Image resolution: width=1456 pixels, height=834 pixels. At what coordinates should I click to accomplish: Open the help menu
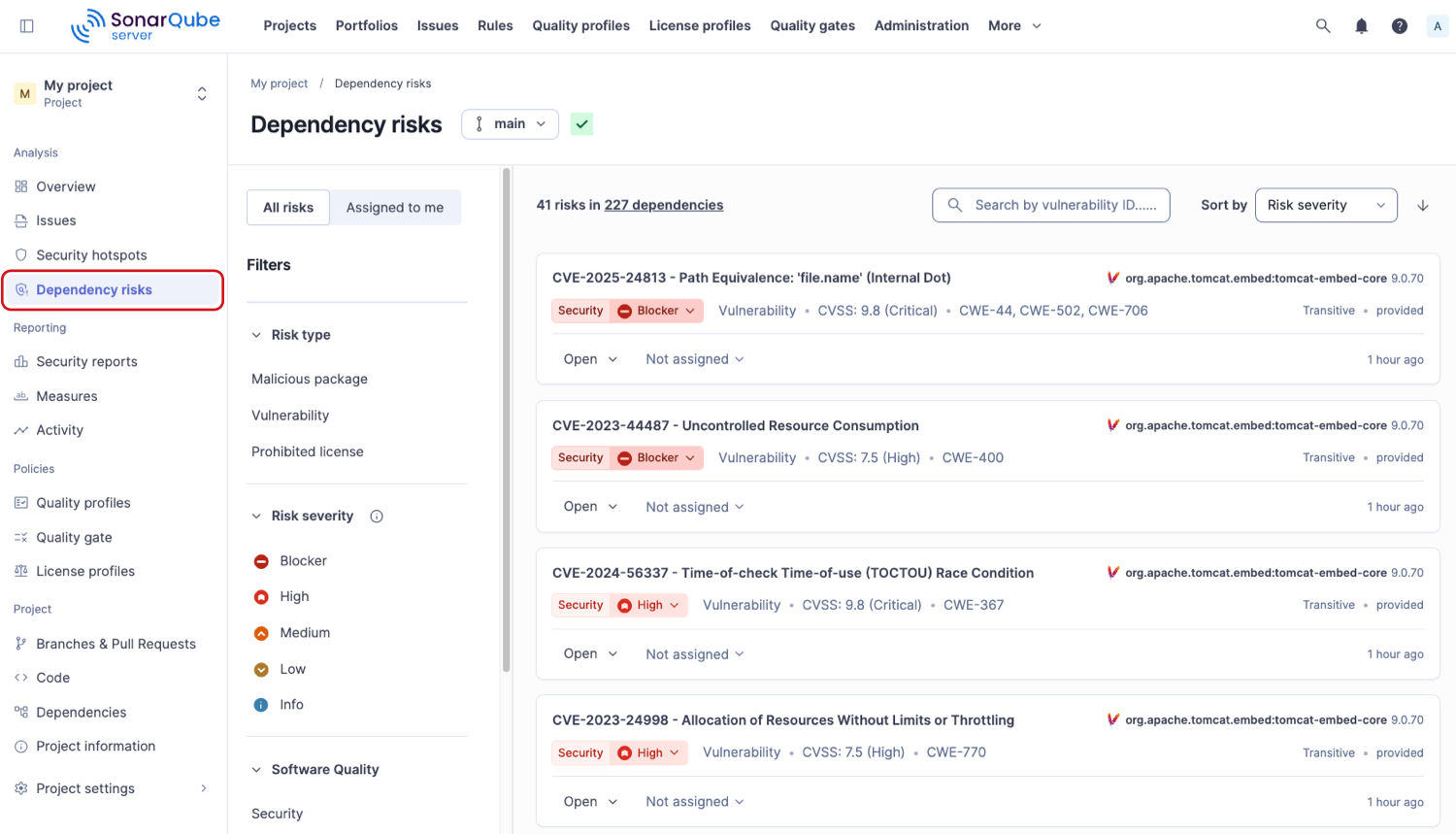[1399, 25]
